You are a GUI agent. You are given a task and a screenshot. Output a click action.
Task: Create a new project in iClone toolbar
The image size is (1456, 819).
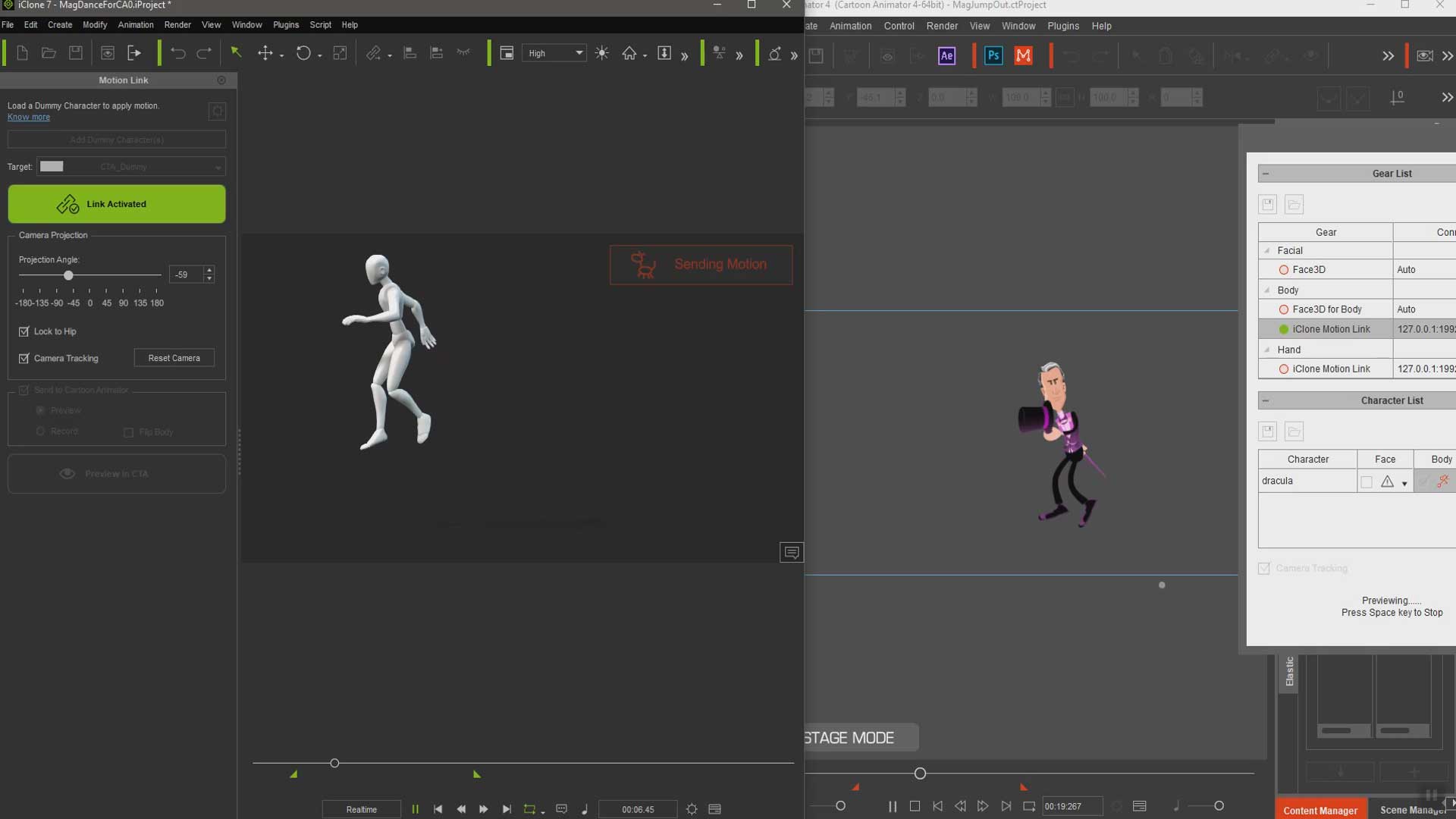23,53
